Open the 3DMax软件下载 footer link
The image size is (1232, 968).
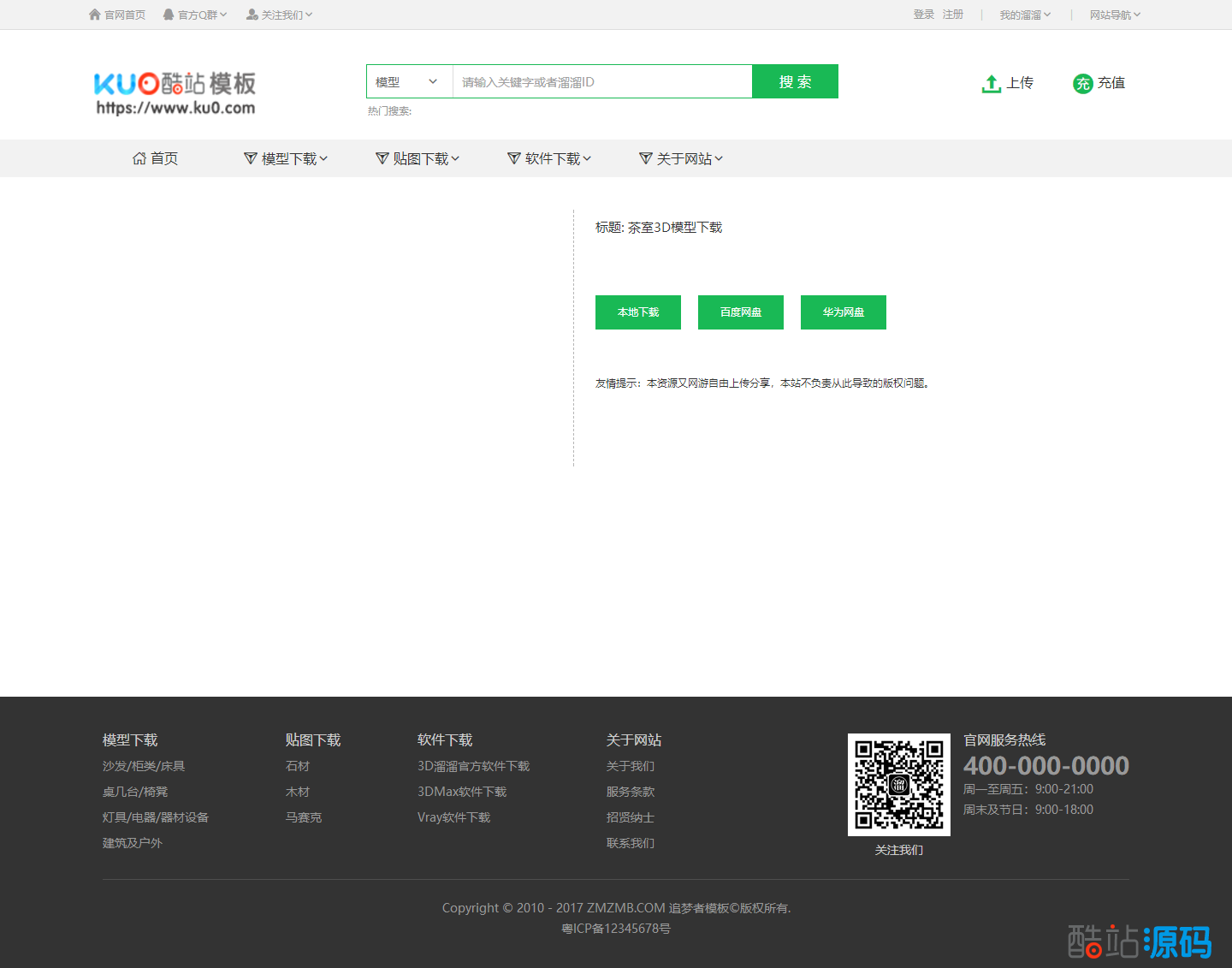tap(462, 792)
